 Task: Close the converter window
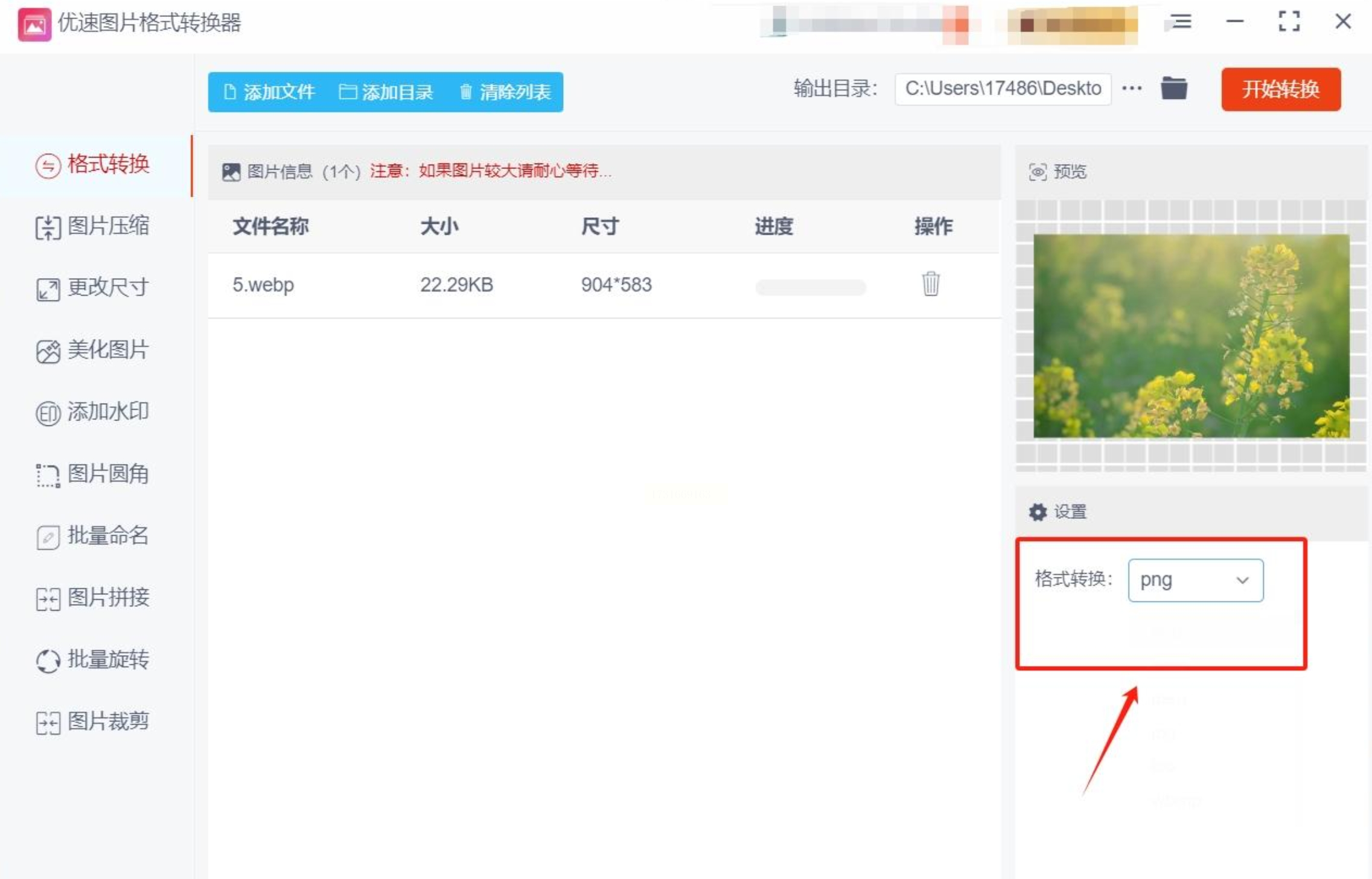pos(1343,22)
